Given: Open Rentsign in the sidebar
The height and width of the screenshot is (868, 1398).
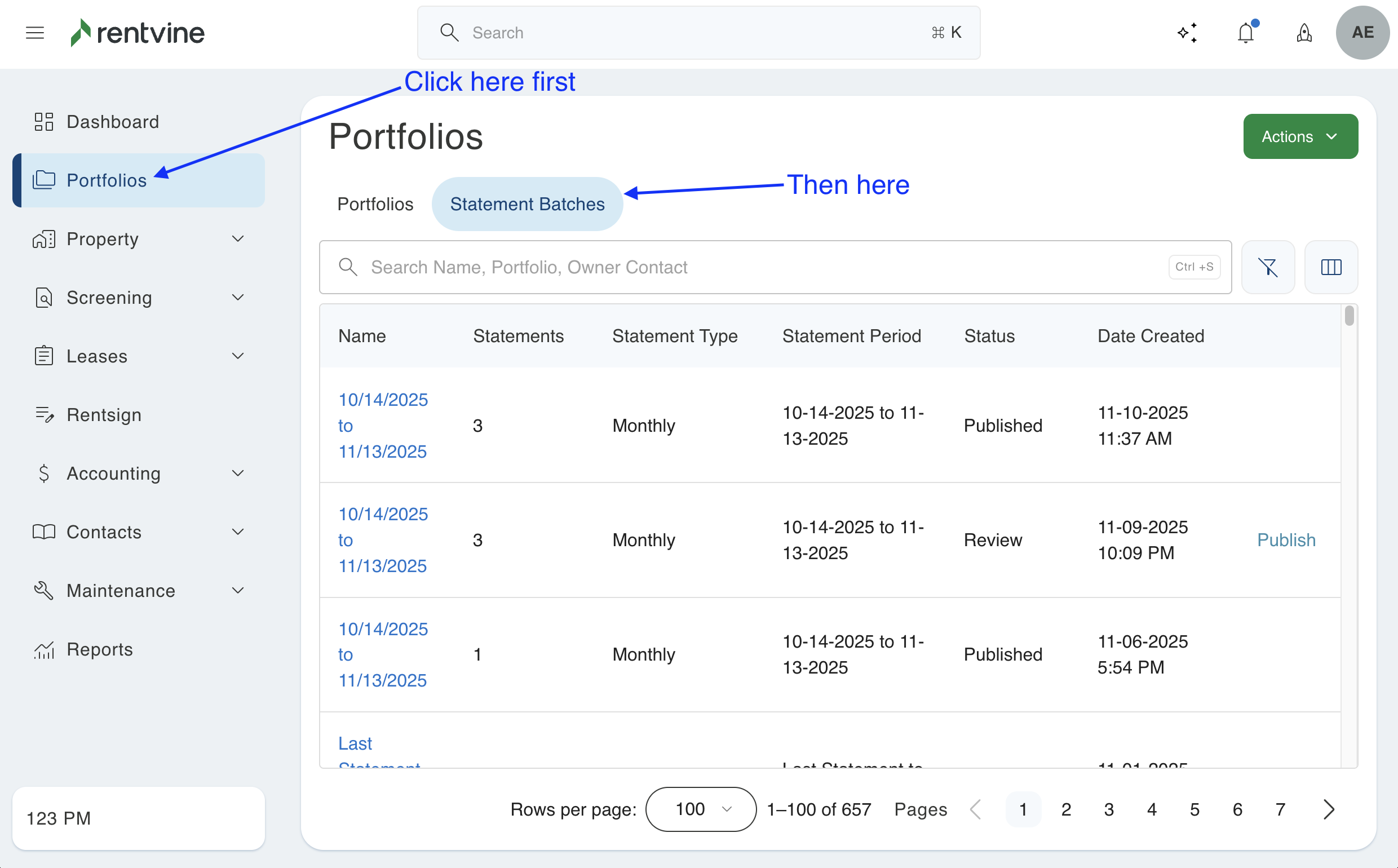Looking at the screenshot, I should click(x=104, y=414).
